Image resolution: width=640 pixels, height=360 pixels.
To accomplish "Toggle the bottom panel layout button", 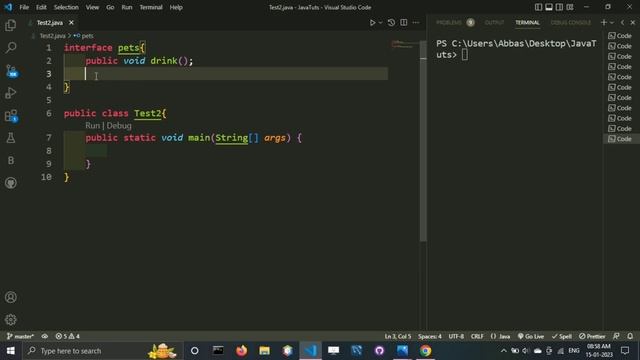I will [549, 7].
